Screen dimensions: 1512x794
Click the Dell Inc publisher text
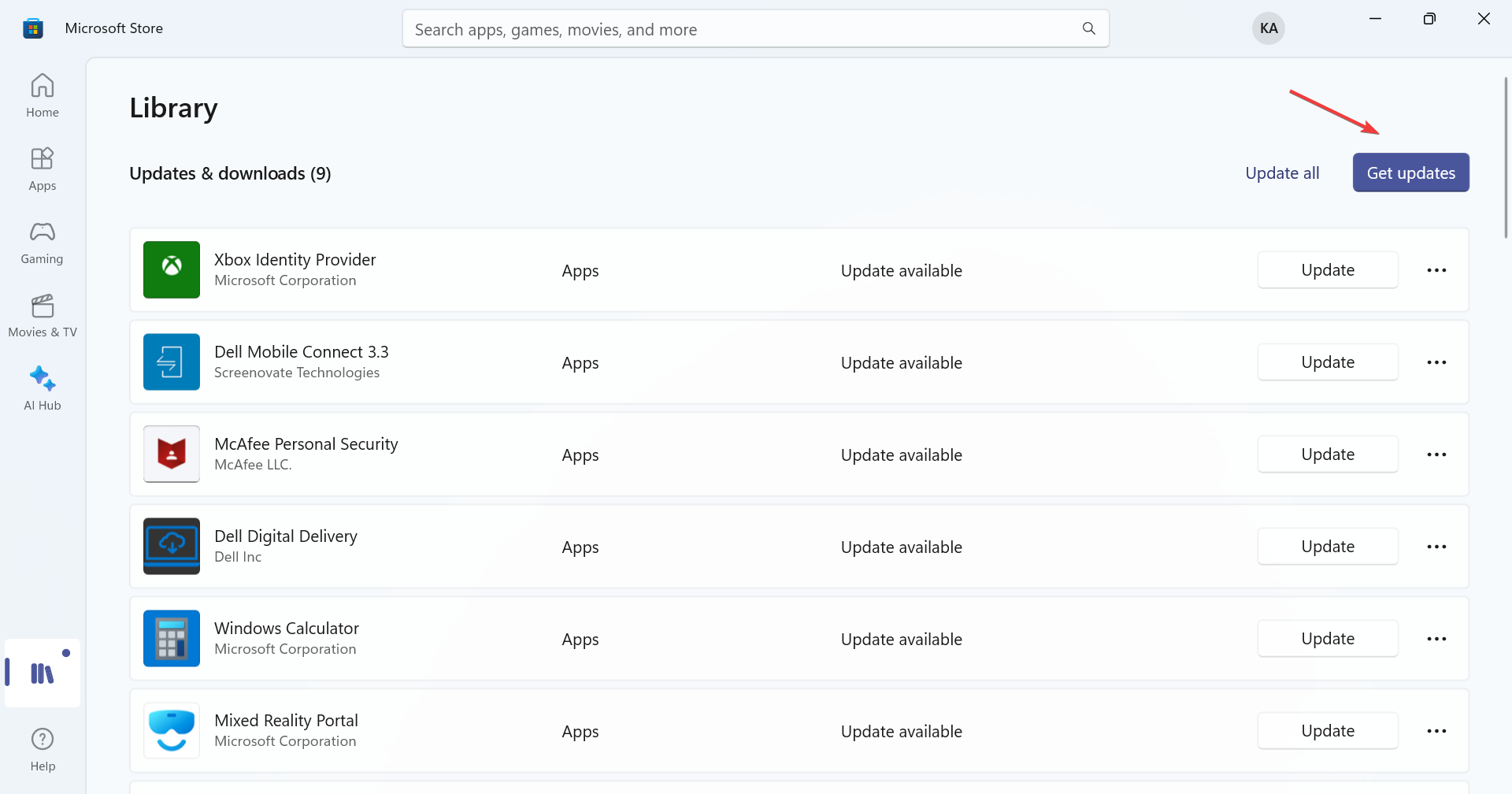pyautogui.click(x=238, y=557)
